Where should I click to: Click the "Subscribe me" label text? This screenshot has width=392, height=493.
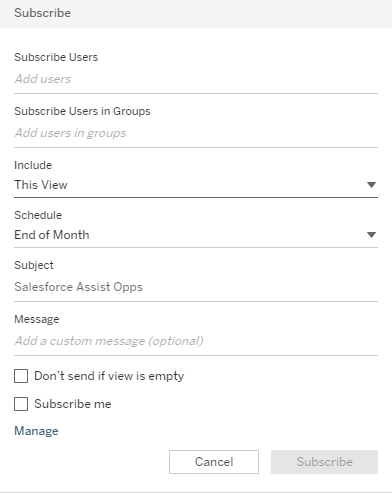(x=73, y=404)
